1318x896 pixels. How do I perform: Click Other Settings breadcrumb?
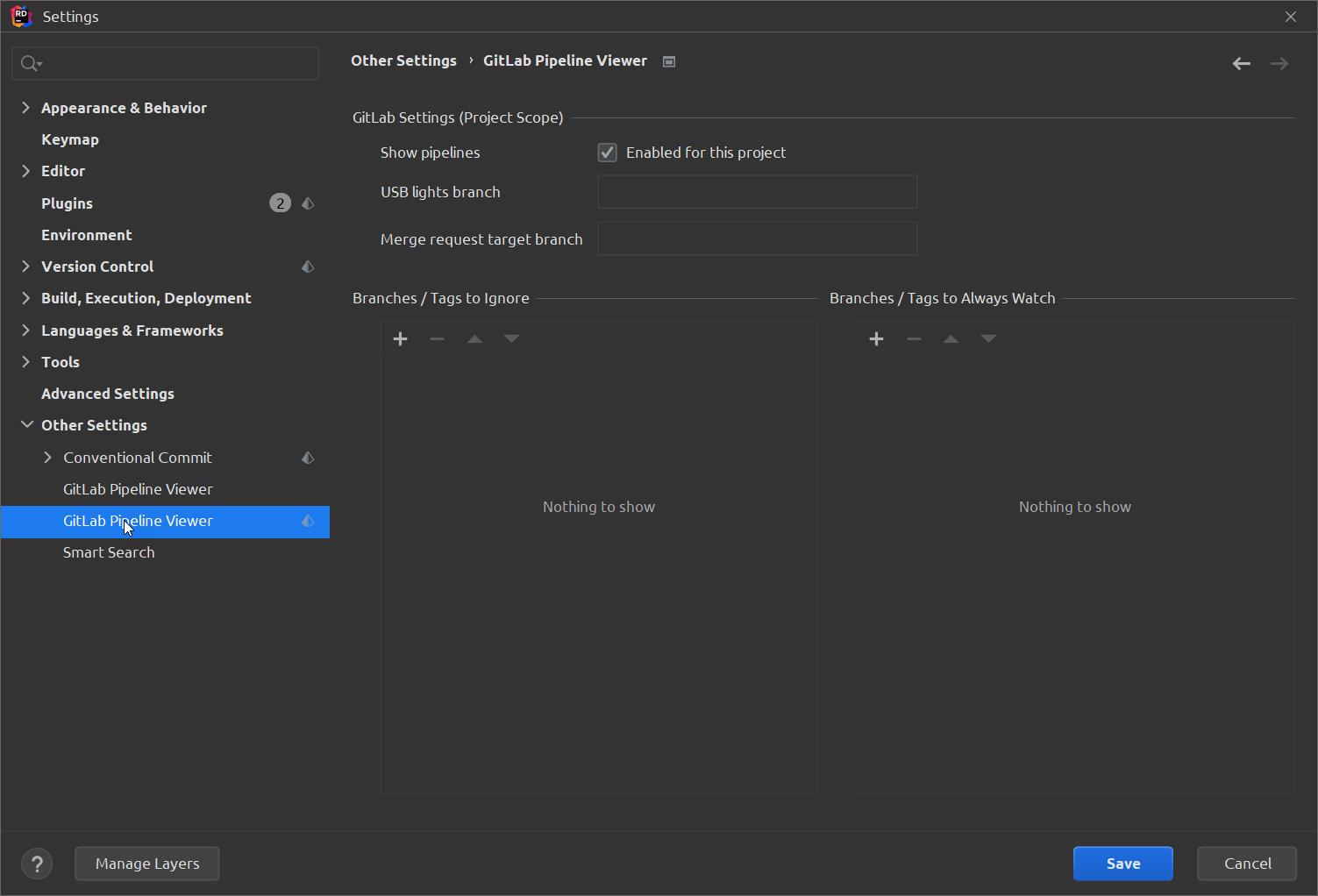pyautogui.click(x=403, y=60)
